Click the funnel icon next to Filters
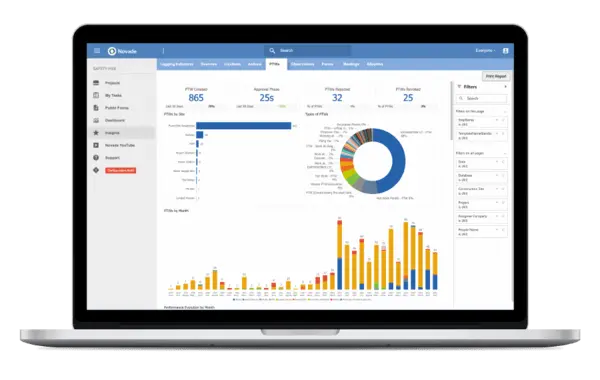The height and width of the screenshot is (380, 600). [x=459, y=87]
